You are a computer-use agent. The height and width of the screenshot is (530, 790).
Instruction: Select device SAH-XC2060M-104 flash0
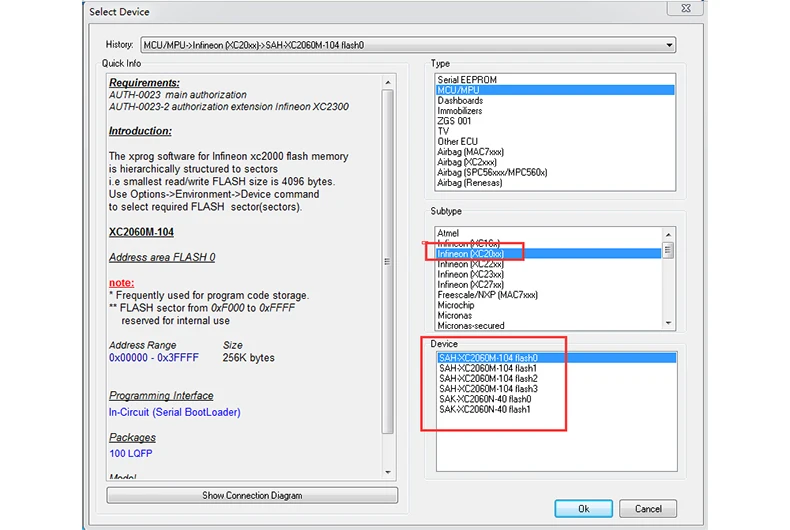tap(556, 358)
